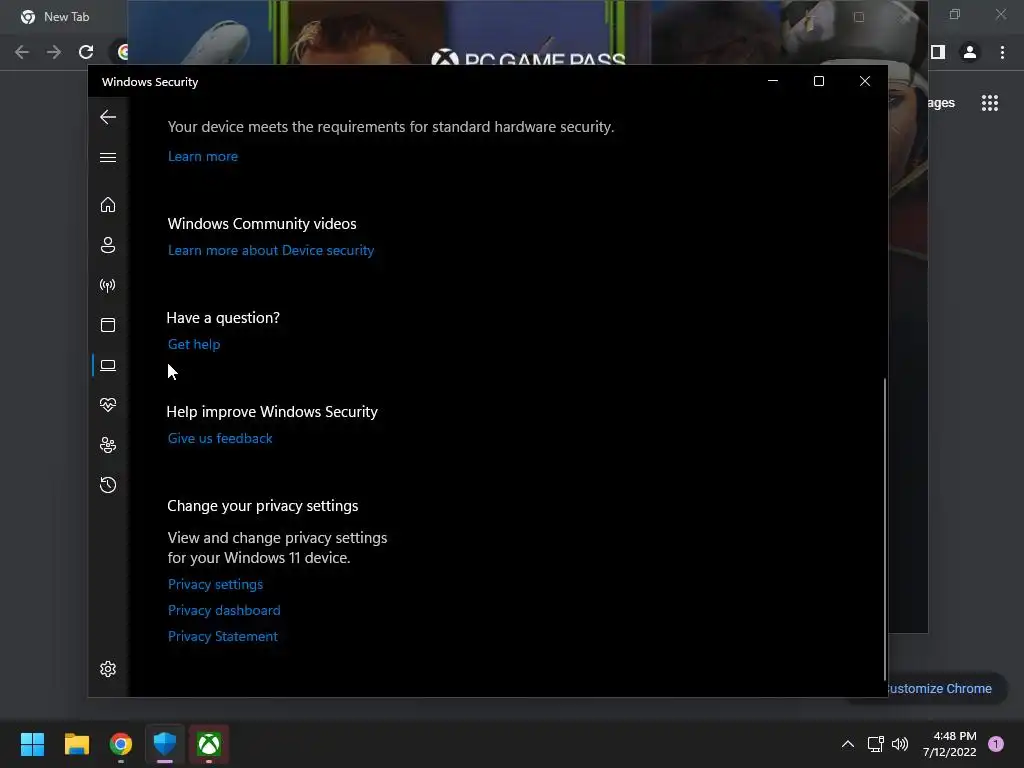Click the Windows Security vertical scrollbar
The height and width of the screenshot is (768, 1024).
click(885, 529)
